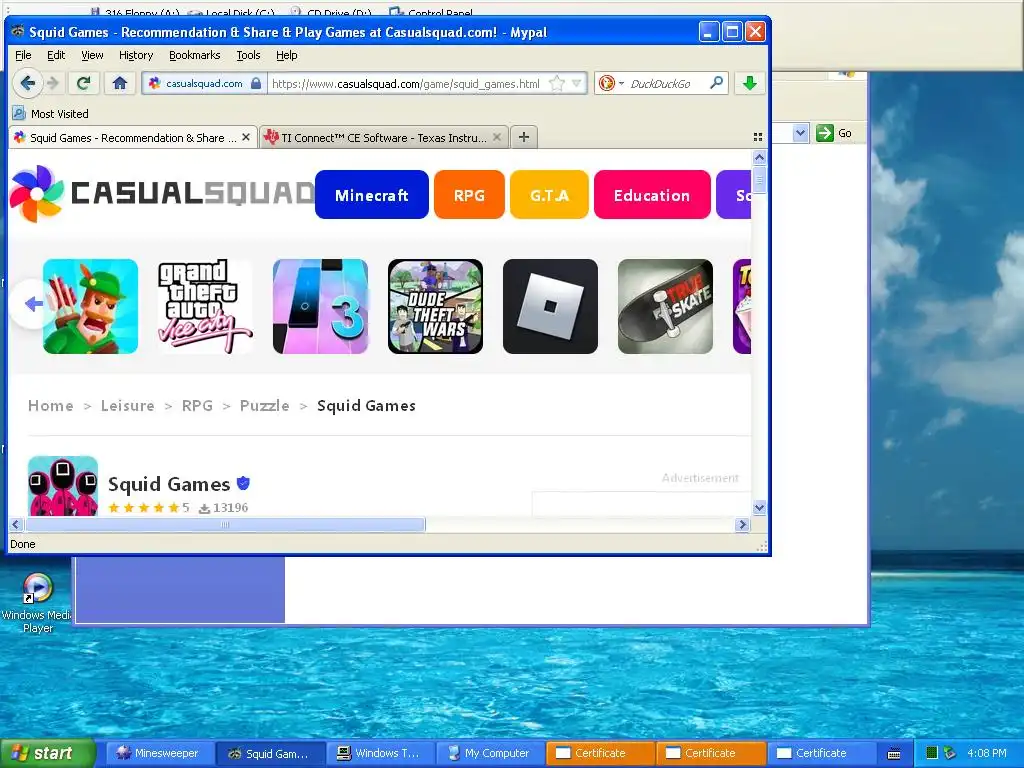Open the Windows Media Player desktop shortcut
This screenshot has width=1024, height=768.
tap(37, 603)
